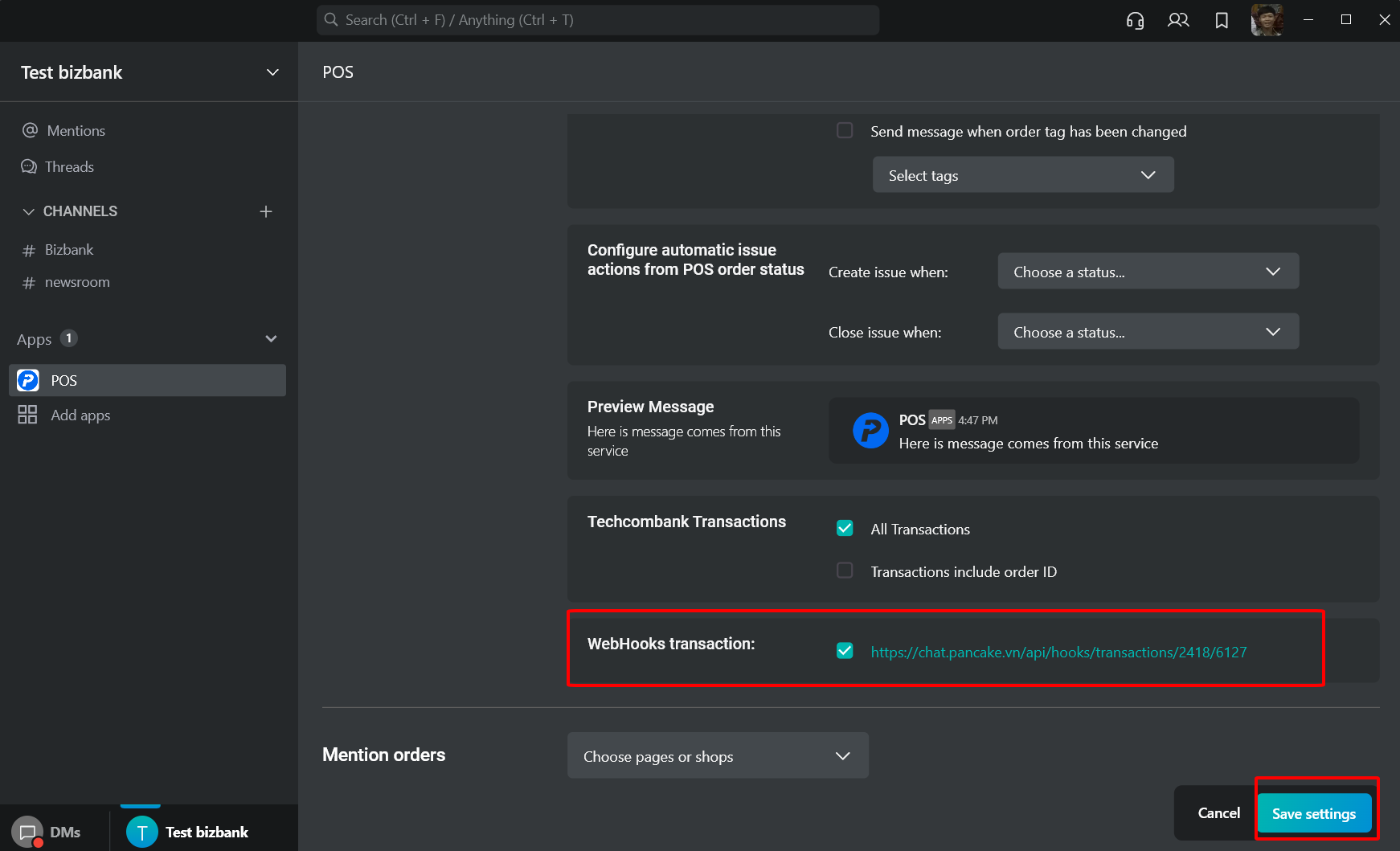Open DMs chat bubble icon
The height and width of the screenshot is (851, 1400).
click(27, 832)
